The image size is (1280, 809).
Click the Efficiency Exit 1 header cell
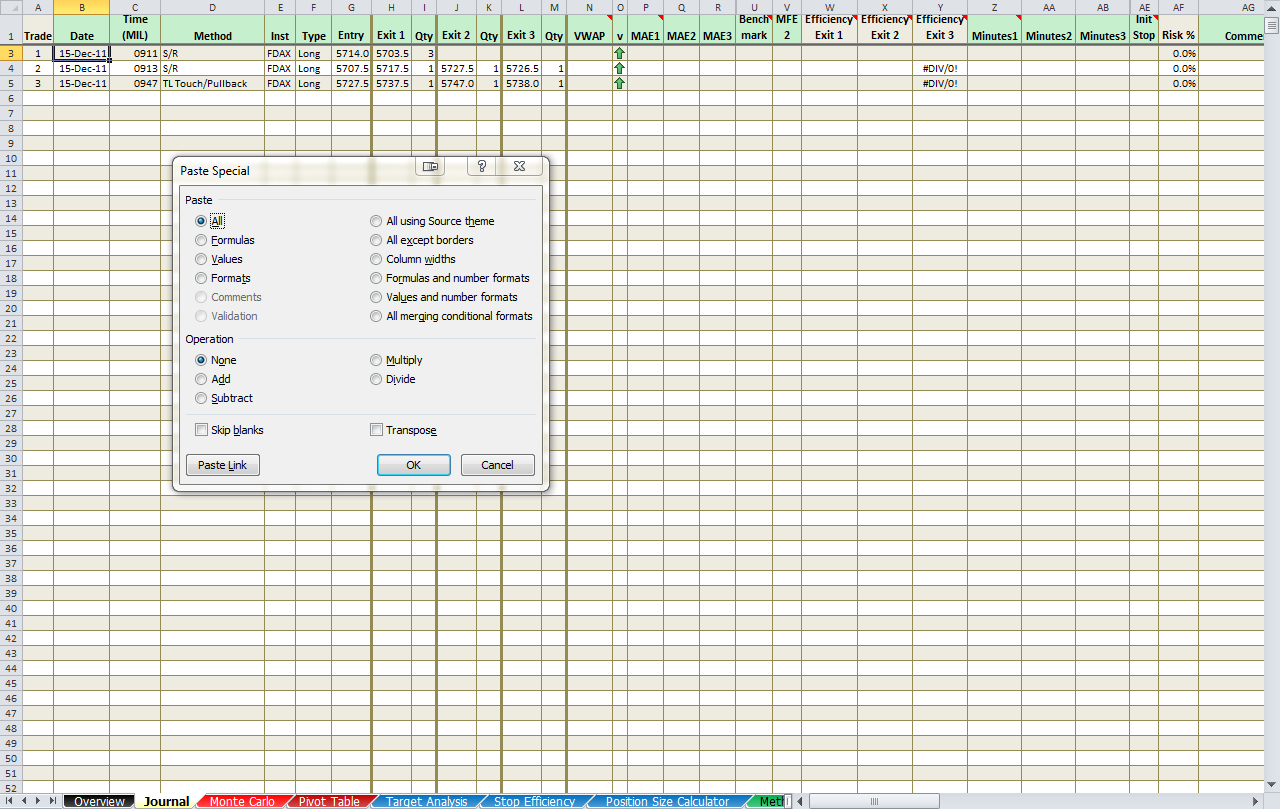pyautogui.click(x=829, y=29)
